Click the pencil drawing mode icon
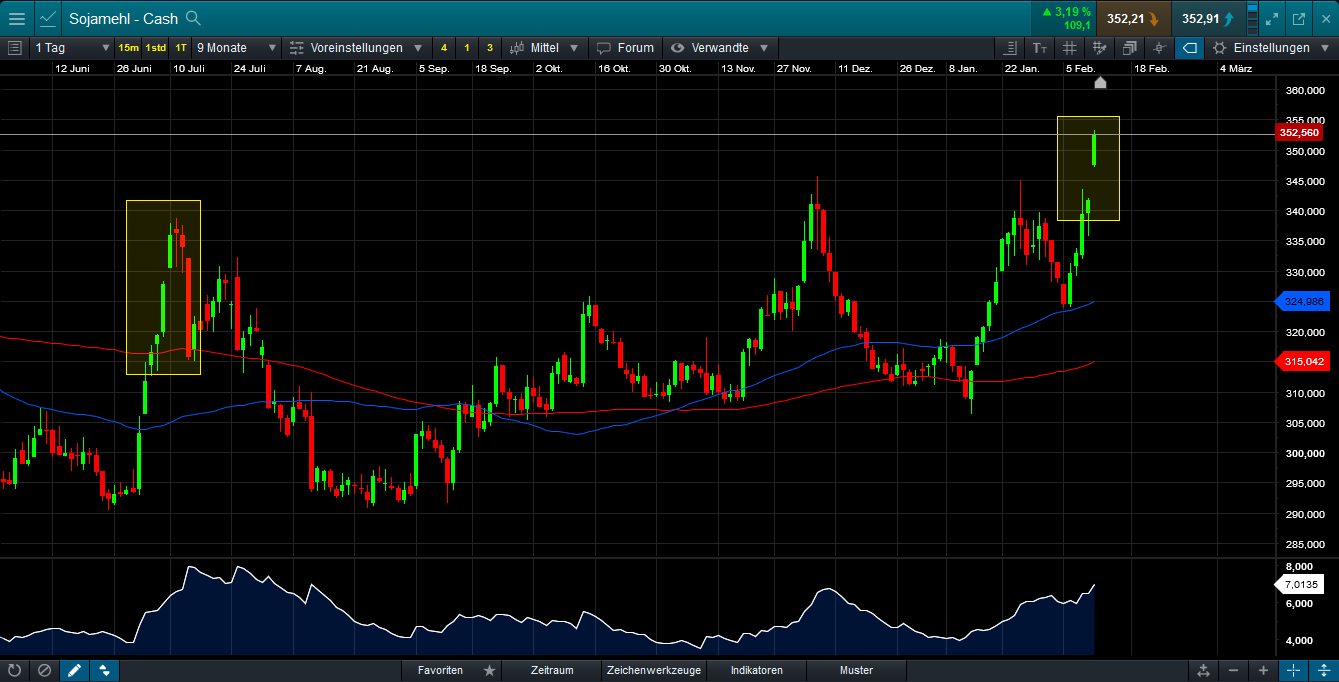This screenshot has width=1339, height=682. click(74, 670)
